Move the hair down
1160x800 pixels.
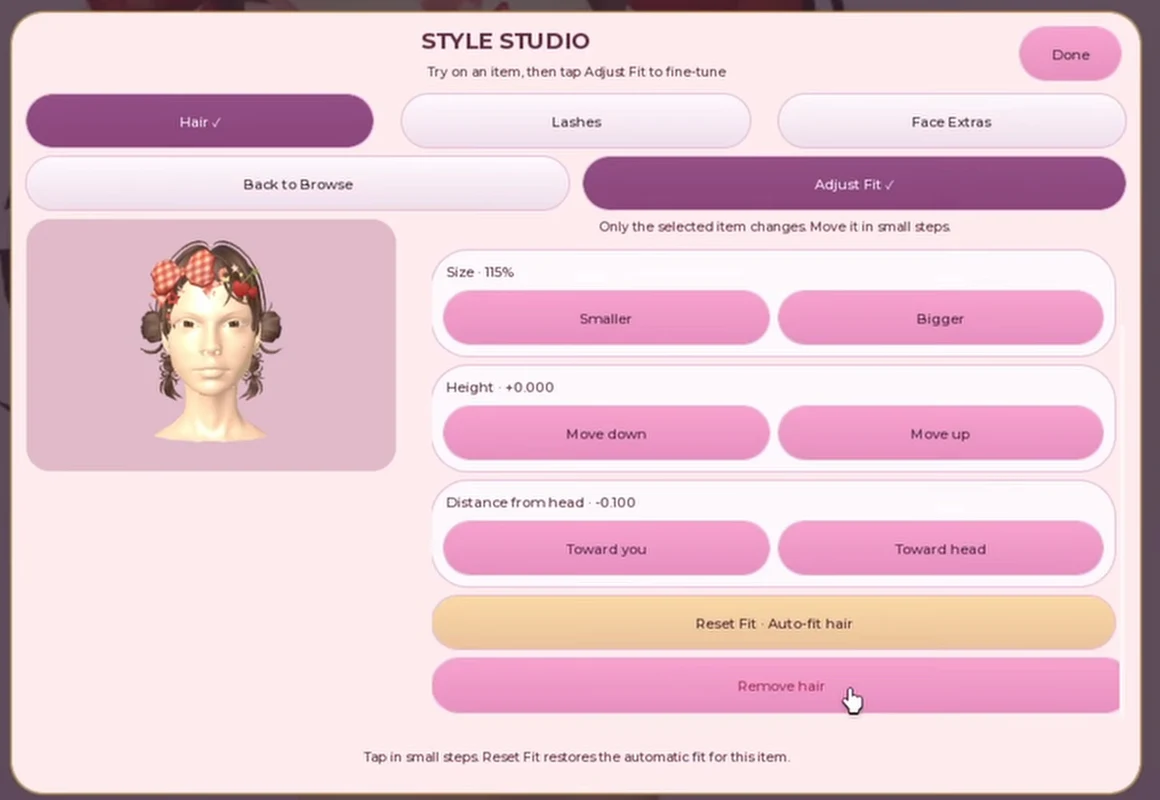(606, 434)
